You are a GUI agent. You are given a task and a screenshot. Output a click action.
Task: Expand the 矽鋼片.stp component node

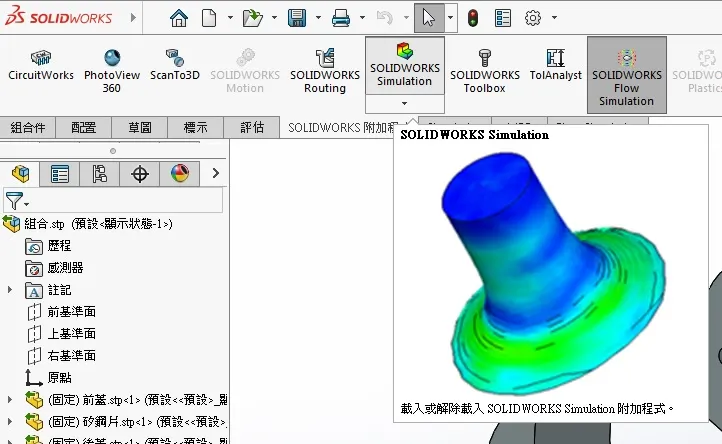[x=10, y=421]
